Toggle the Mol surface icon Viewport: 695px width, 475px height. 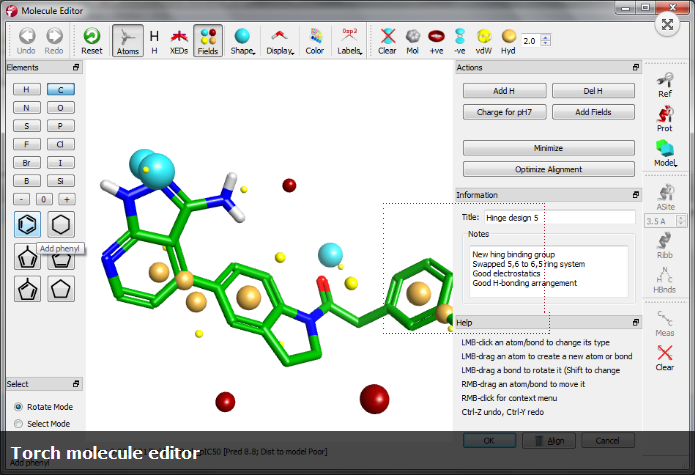click(x=413, y=41)
